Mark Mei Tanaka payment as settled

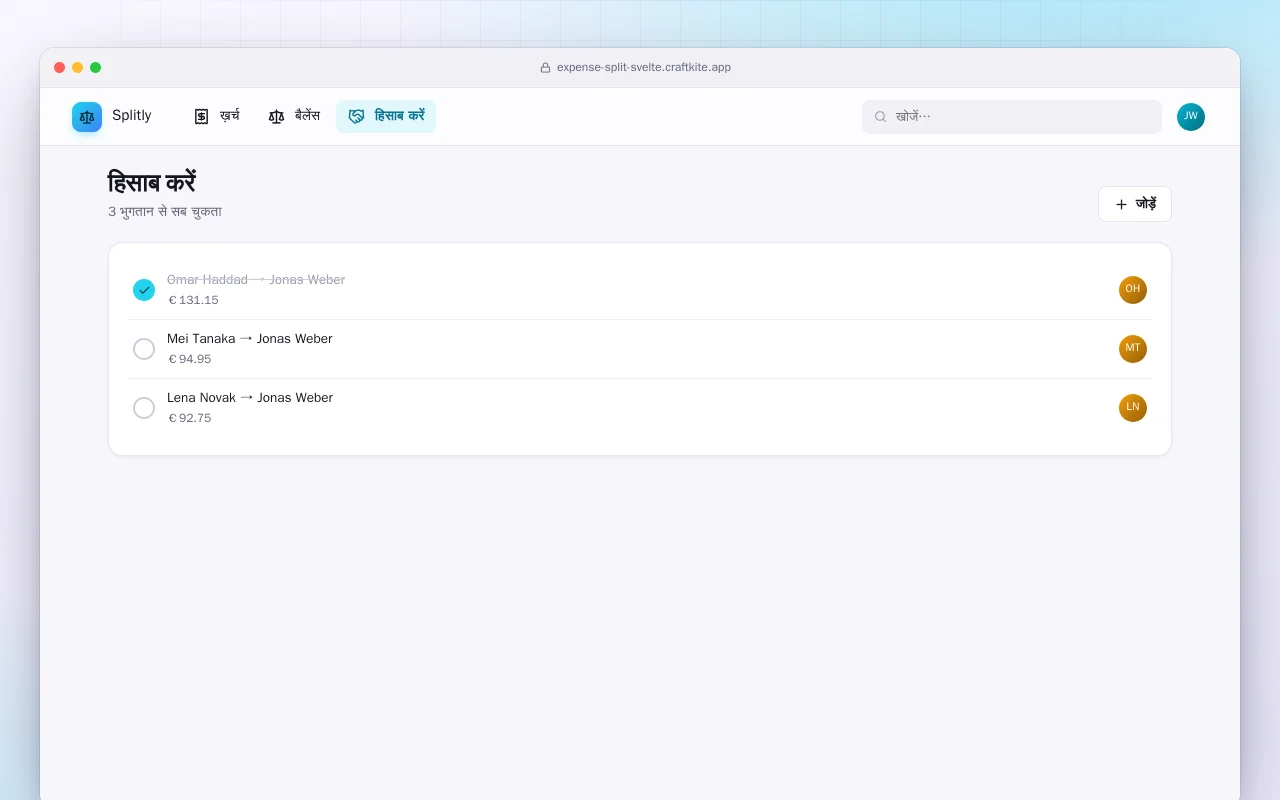pos(144,349)
